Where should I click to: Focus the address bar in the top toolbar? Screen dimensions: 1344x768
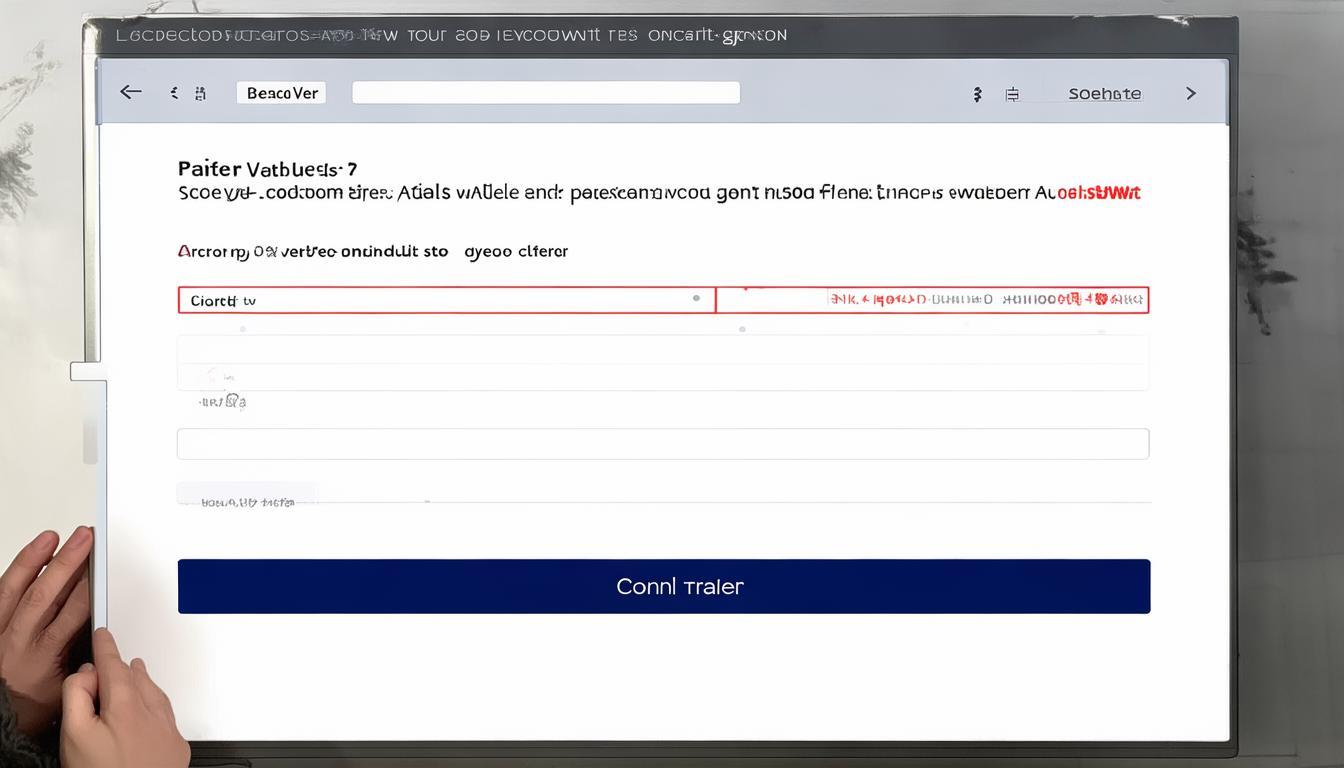546,93
